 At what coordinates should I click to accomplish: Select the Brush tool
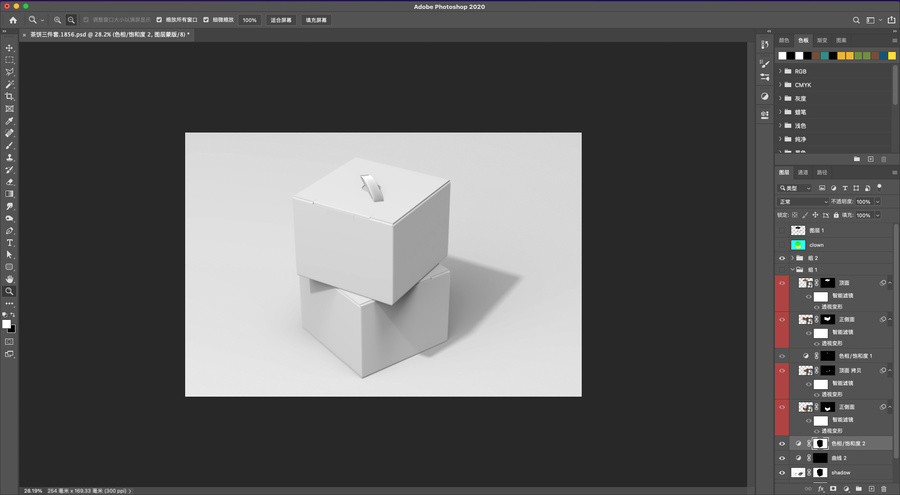coord(9,145)
